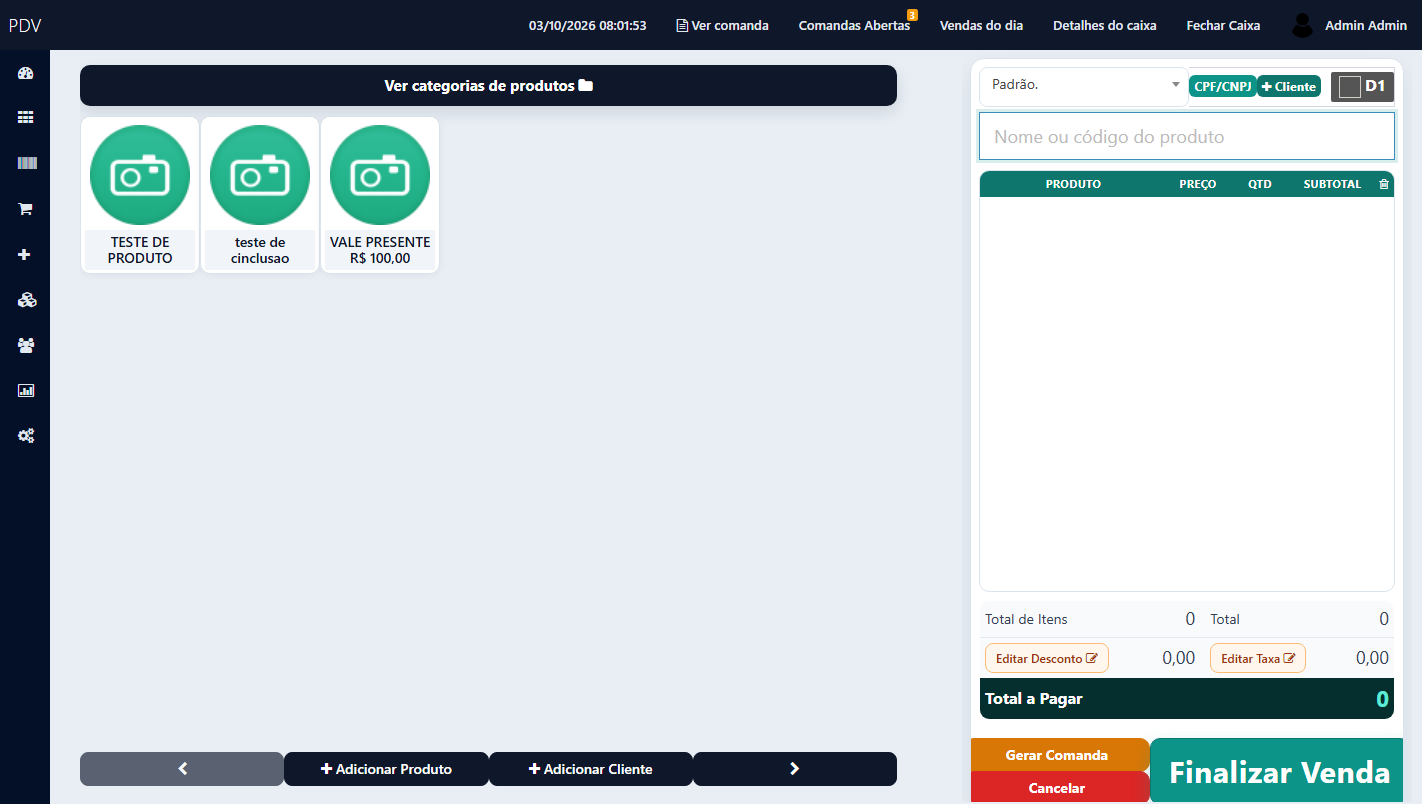1422x804 pixels.
Task: Click Fechar Caixa in top bar
Action: [1223, 26]
